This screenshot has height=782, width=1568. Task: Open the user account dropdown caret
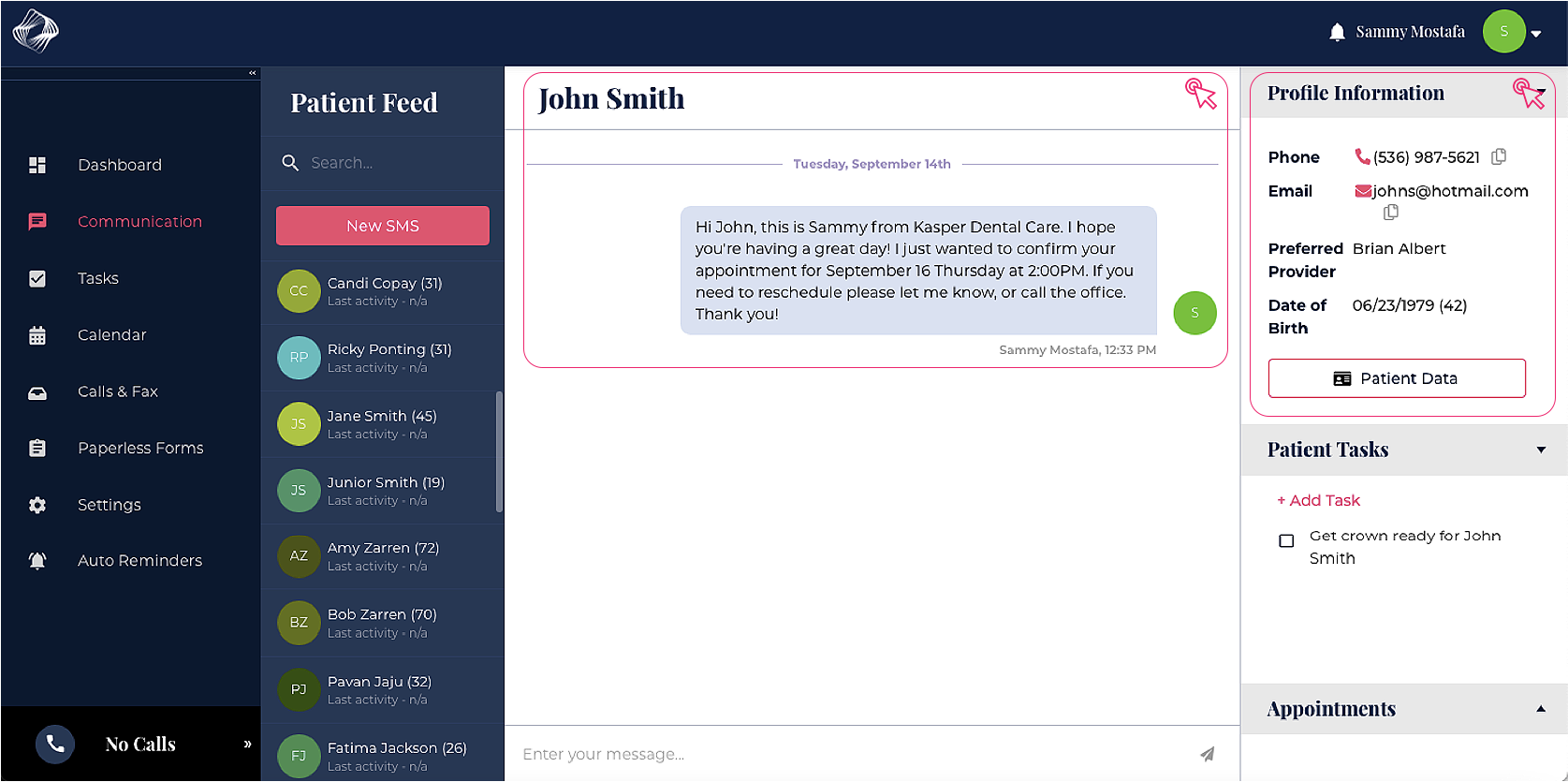(x=1536, y=34)
